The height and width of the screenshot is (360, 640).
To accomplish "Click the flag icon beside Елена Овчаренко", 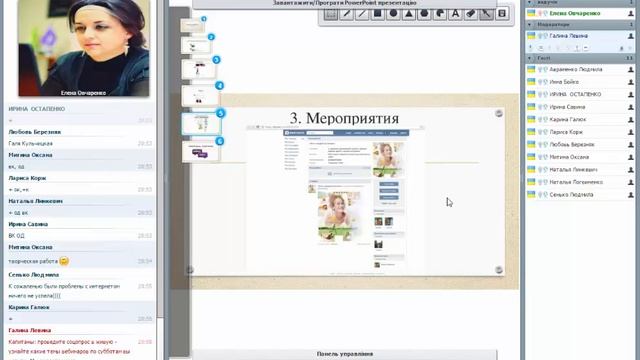I will [x=531, y=13].
